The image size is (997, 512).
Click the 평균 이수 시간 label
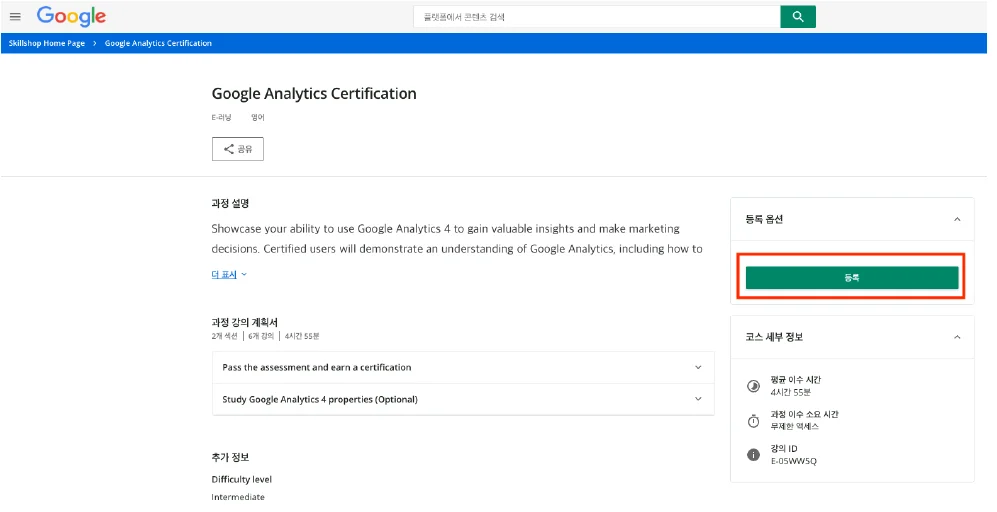coord(795,380)
